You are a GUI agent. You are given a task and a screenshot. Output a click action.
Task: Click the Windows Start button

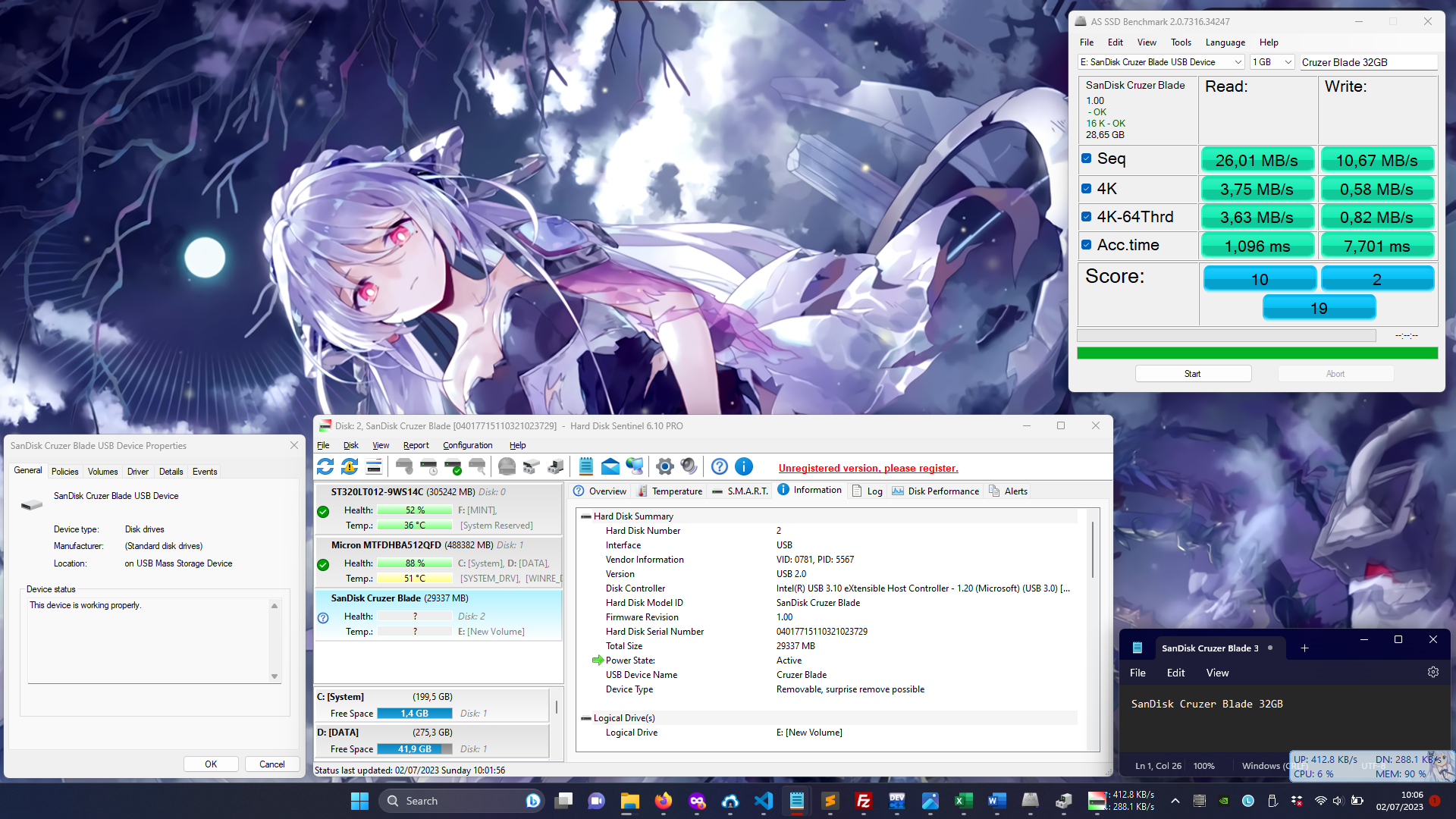point(360,801)
